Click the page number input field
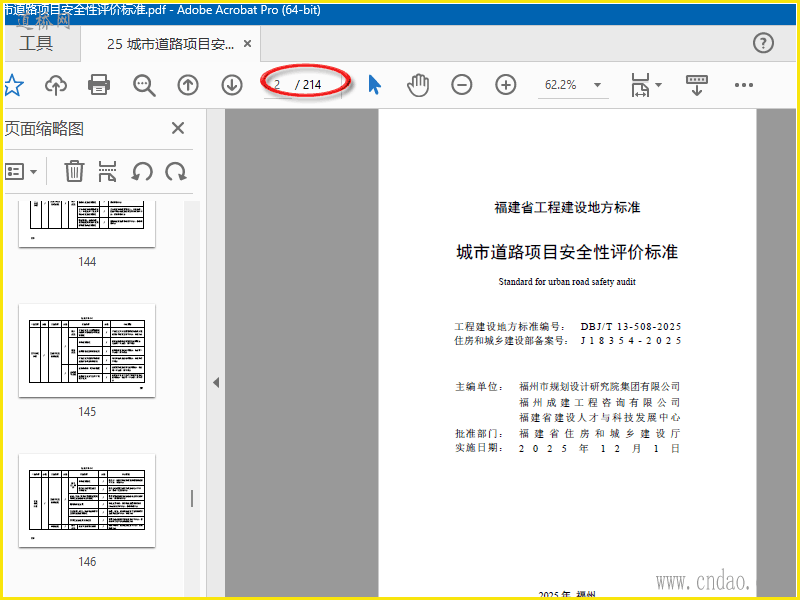The height and width of the screenshot is (600, 800). 278,85
